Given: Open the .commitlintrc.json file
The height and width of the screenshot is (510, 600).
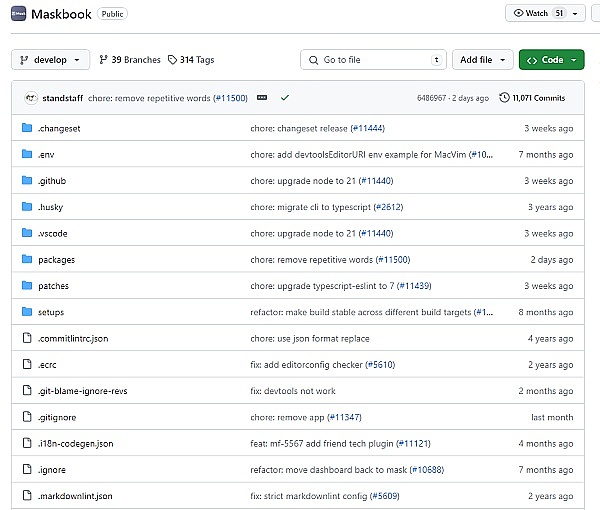Looking at the screenshot, I should (73, 339).
